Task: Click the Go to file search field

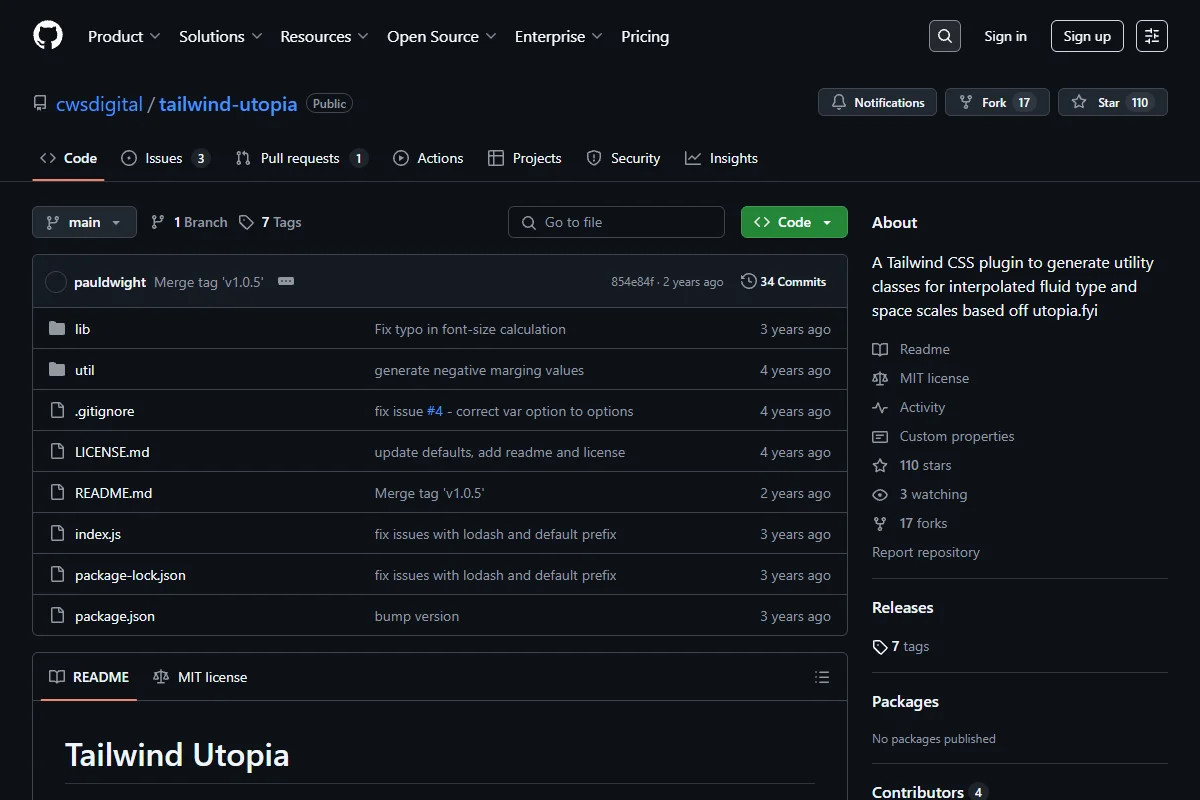Action: pyautogui.click(x=616, y=222)
